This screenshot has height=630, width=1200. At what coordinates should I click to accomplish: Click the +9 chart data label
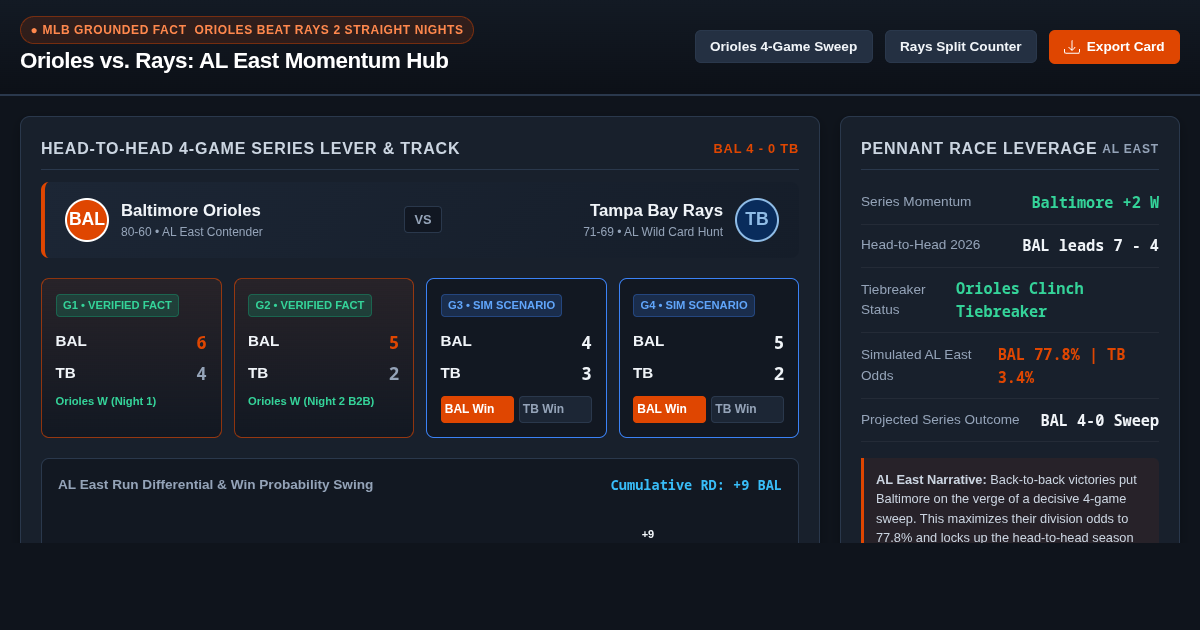(648, 534)
